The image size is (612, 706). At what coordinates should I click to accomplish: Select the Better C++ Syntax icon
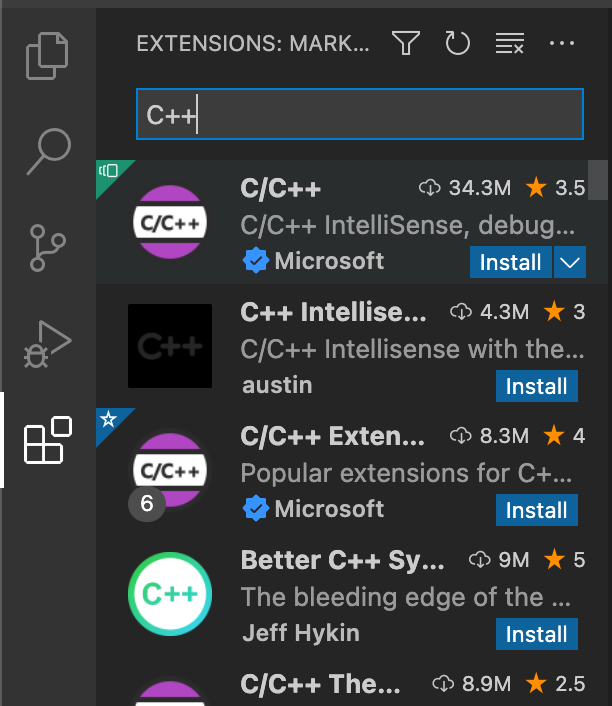click(x=170, y=594)
